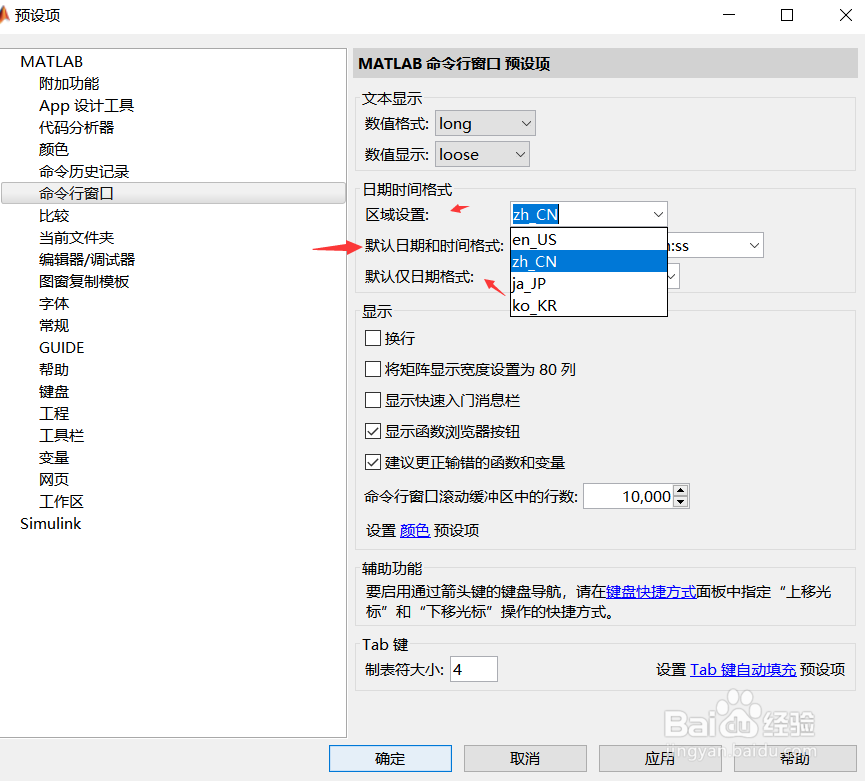Increase scroll buffer lines with up arrow
Image resolution: width=865 pixels, height=781 pixels.
pos(681,490)
